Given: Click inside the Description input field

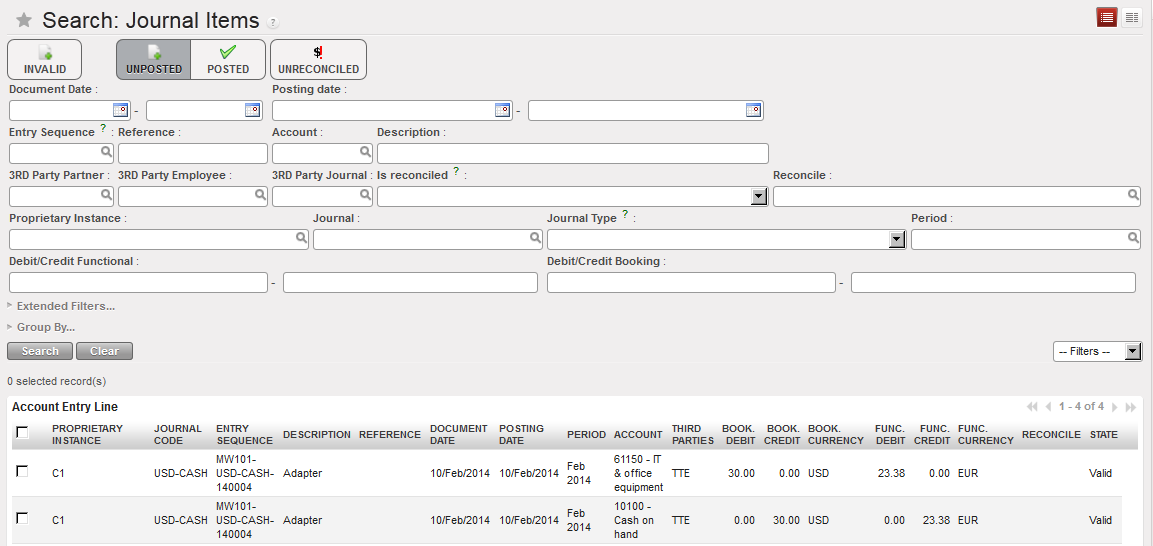Looking at the screenshot, I should [572, 153].
